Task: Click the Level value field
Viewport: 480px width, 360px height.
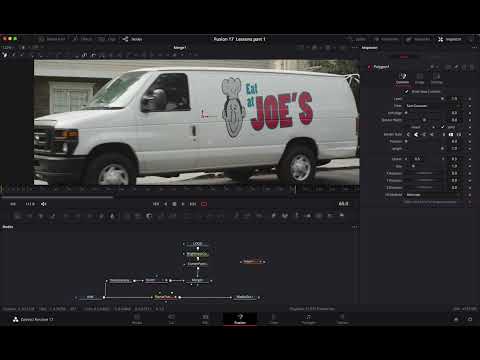Action: click(455, 99)
